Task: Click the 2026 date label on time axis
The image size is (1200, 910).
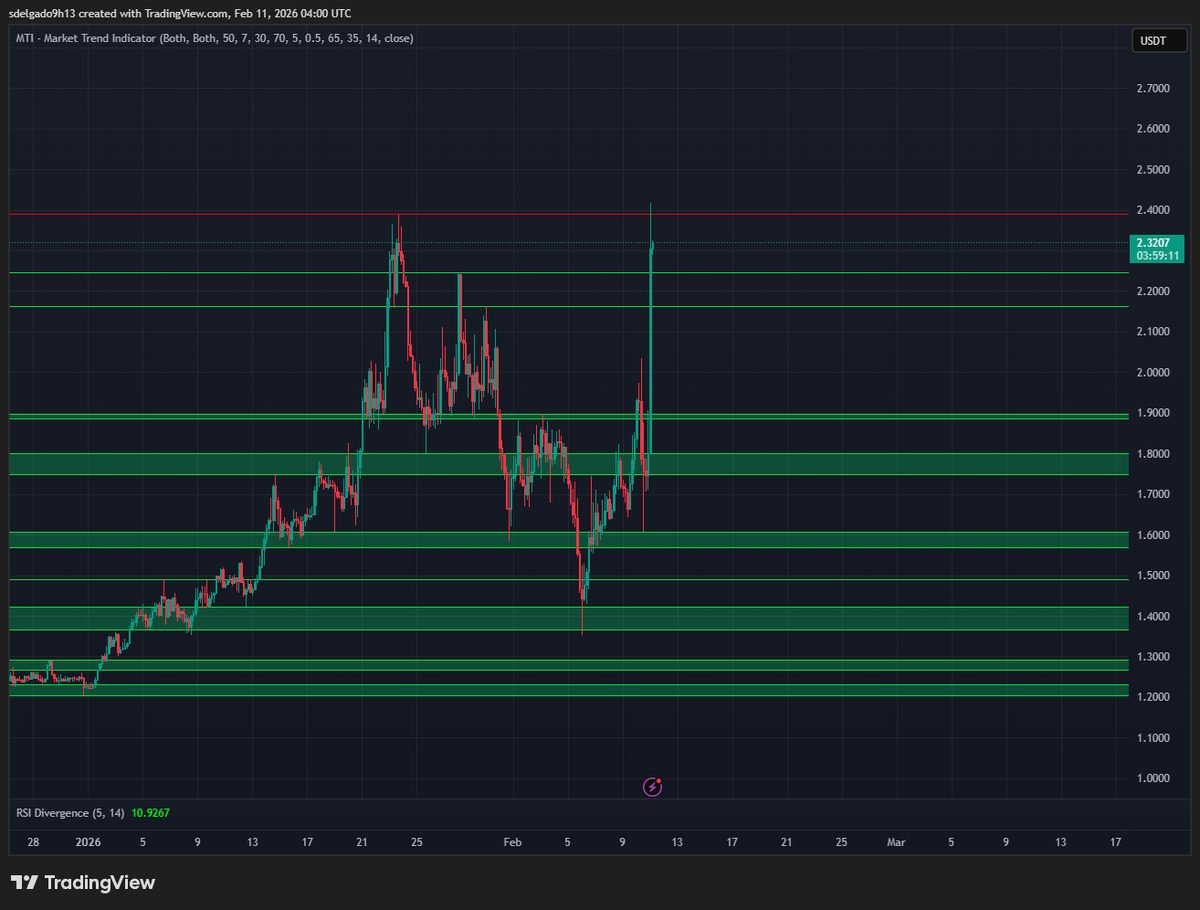Action: point(88,842)
